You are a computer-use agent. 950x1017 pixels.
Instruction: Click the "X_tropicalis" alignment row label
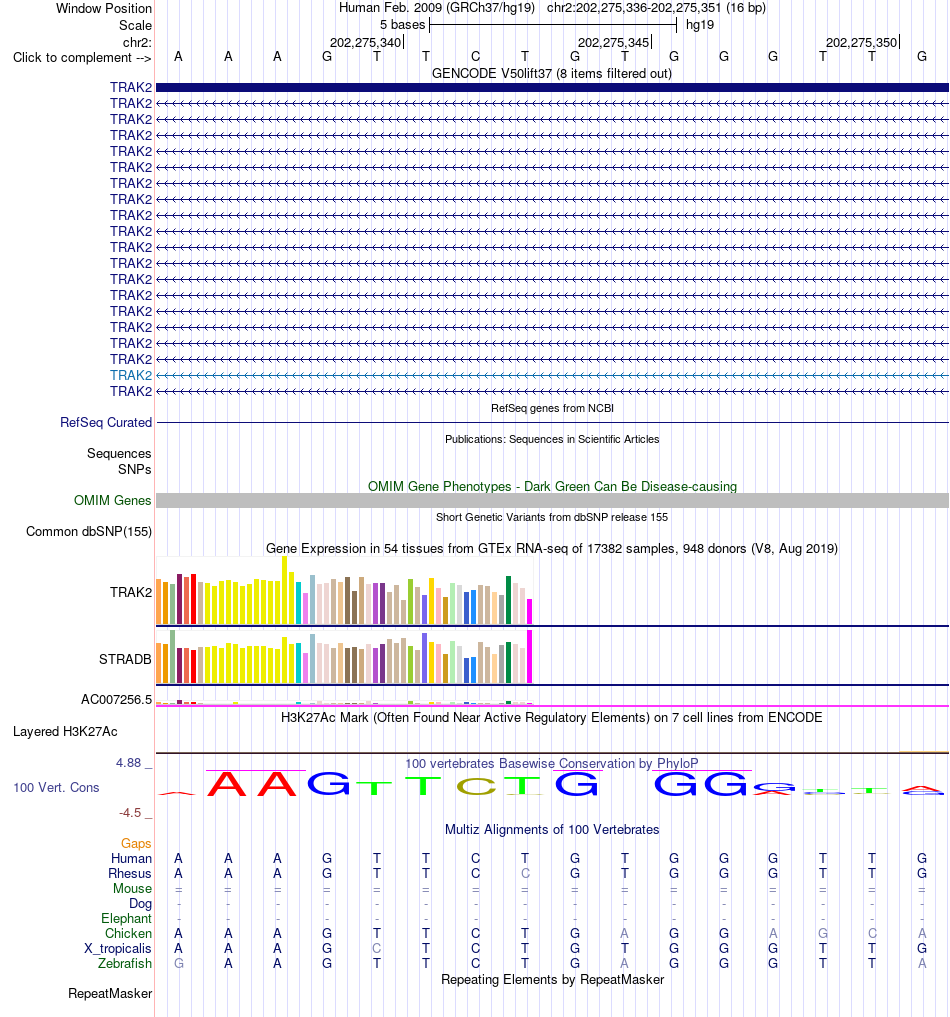tap(117, 948)
